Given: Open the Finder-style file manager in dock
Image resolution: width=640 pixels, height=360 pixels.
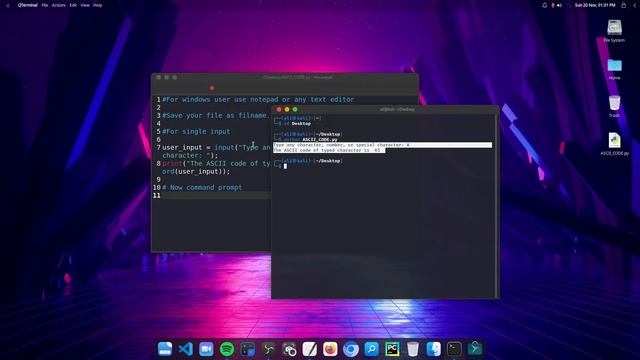Looking at the screenshot, I should pos(433,349).
